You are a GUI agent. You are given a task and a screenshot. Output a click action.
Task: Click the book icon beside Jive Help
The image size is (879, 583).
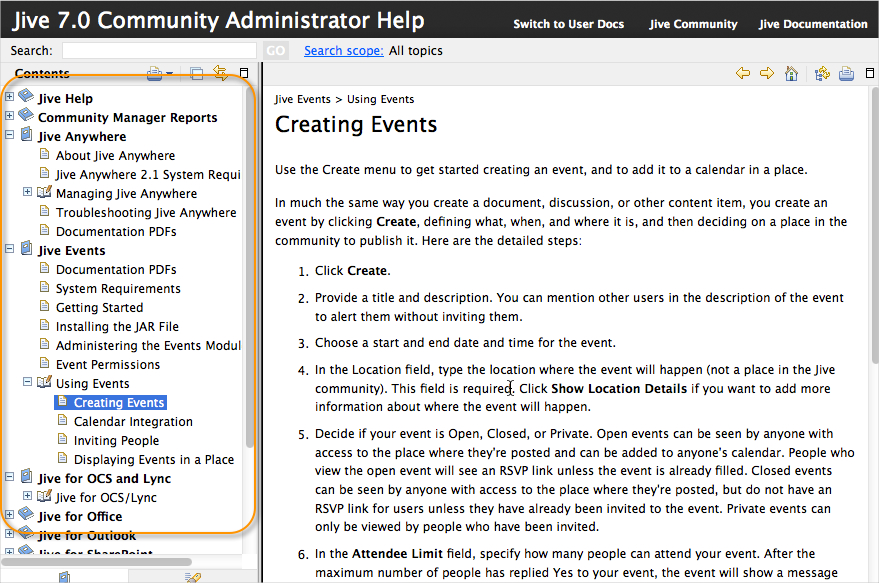click(26, 96)
